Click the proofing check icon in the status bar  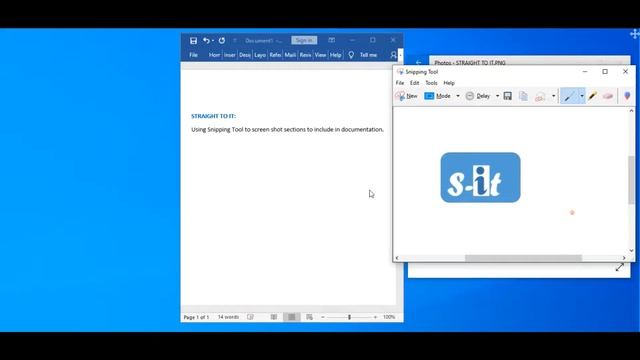click(x=250, y=317)
